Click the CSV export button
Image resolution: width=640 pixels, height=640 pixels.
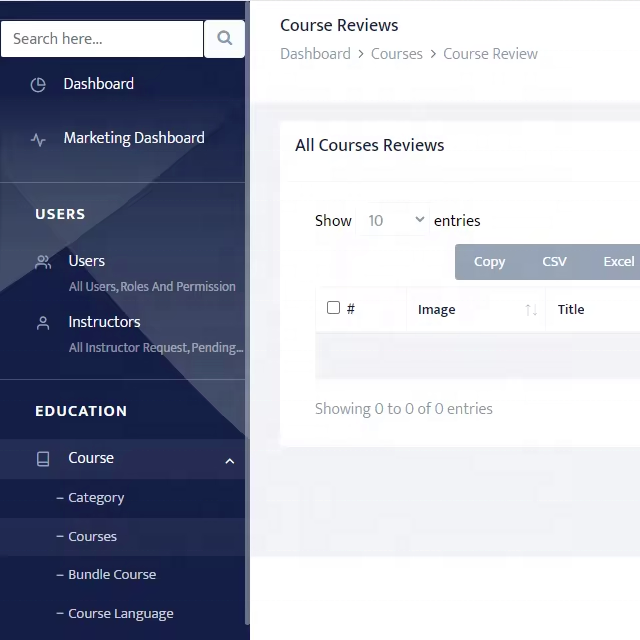pos(554,262)
